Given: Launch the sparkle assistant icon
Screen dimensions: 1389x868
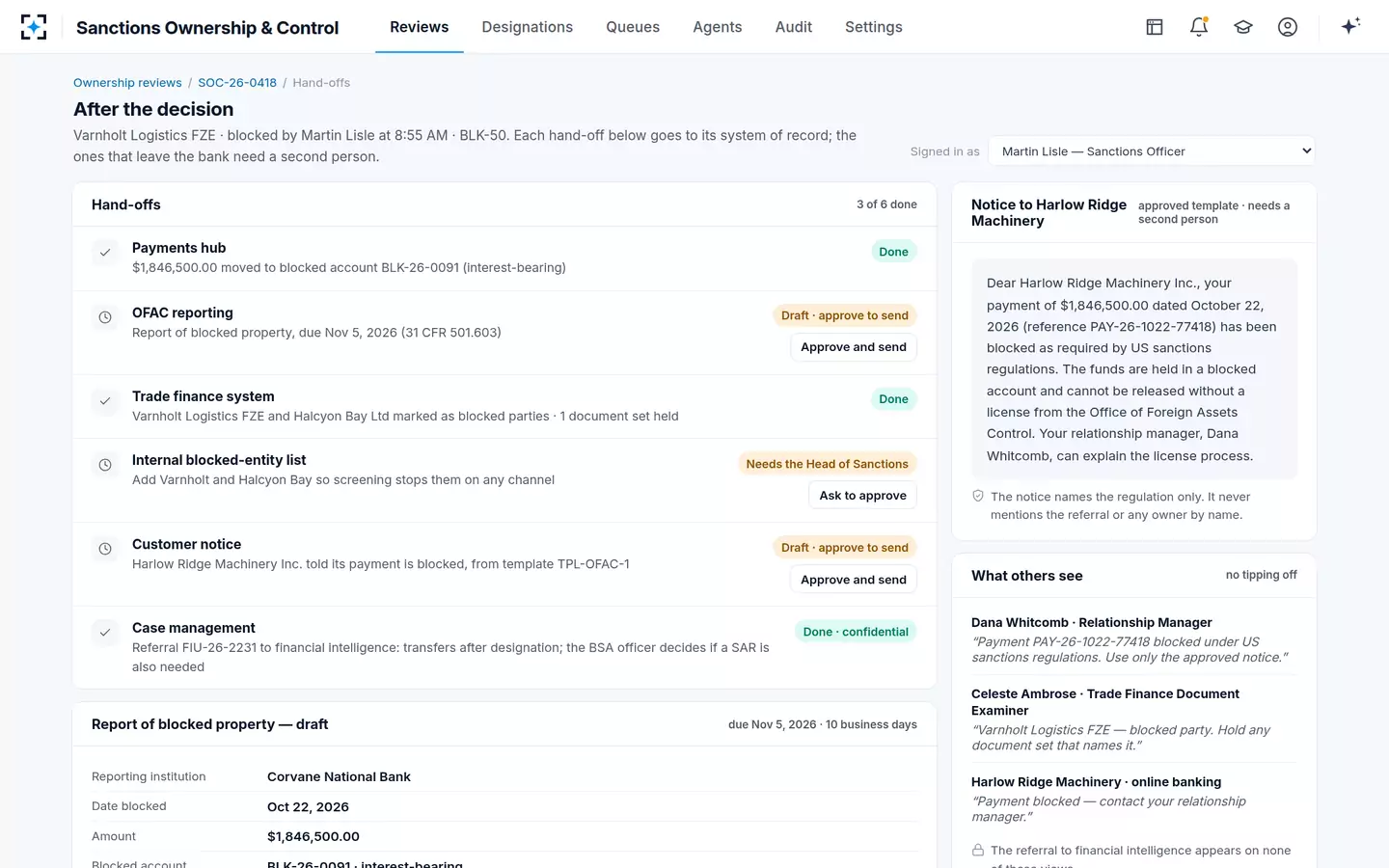Looking at the screenshot, I should [x=1350, y=26].
